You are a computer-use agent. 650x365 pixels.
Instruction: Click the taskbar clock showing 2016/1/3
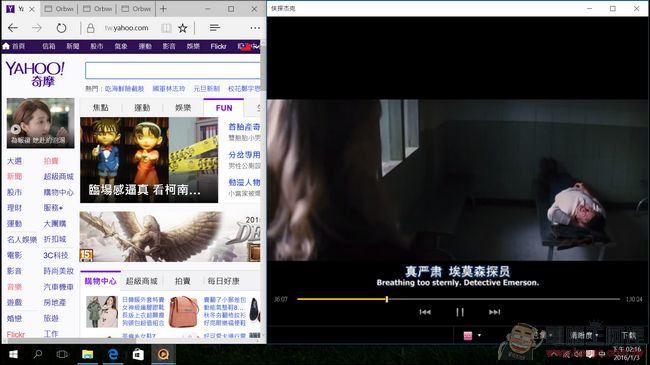[x=627, y=353]
